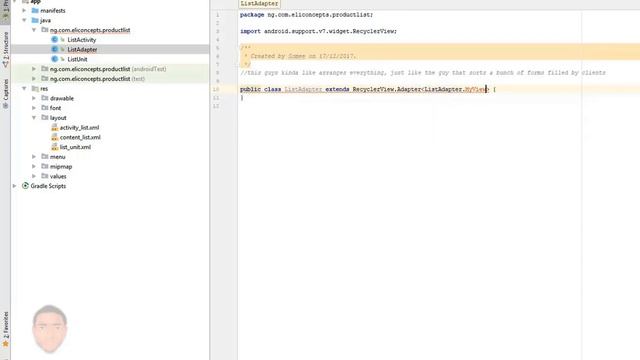Click the Gradle Scripts icon
The image size is (640, 360).
(25, 186)
